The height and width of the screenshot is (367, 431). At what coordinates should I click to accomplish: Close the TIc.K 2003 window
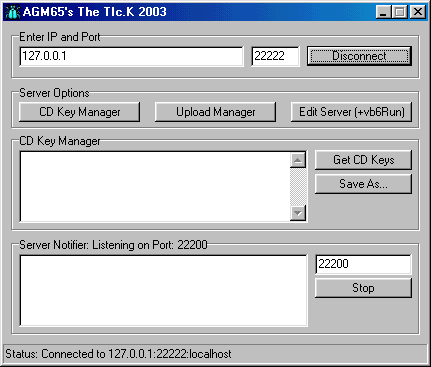coord(417,12)
